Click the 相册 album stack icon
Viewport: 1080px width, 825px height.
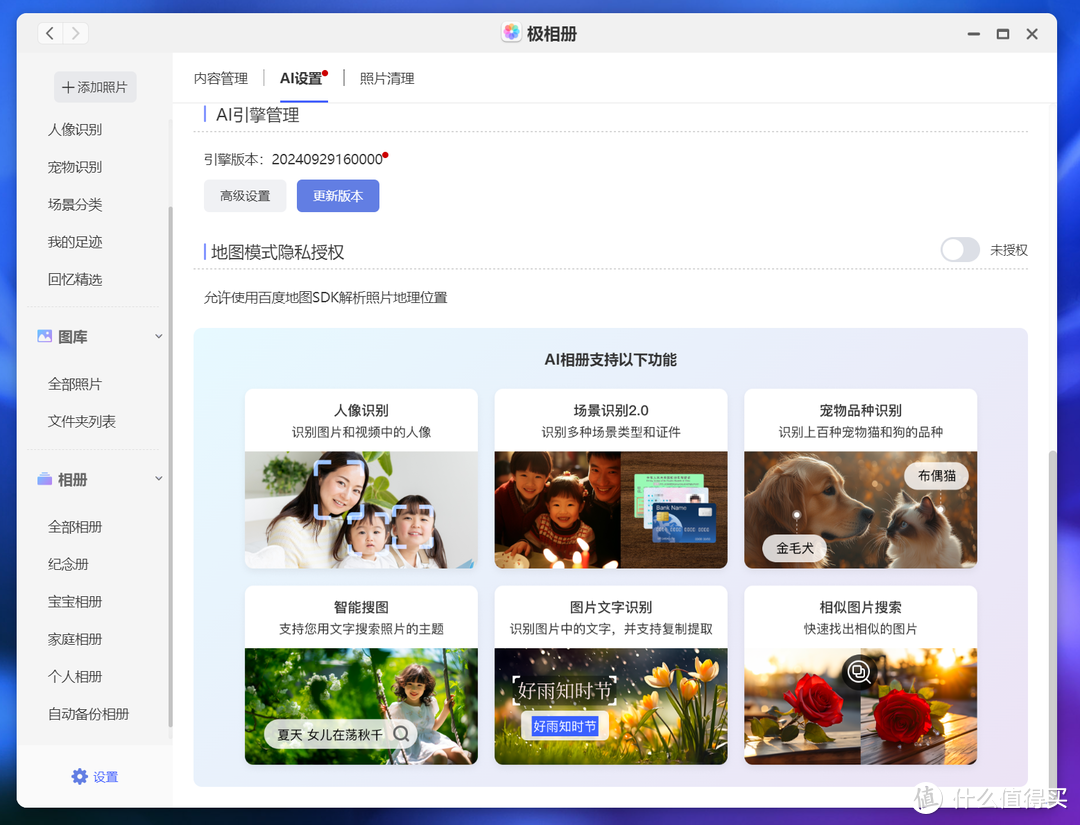pyautogui.click(x=44, y=480)
